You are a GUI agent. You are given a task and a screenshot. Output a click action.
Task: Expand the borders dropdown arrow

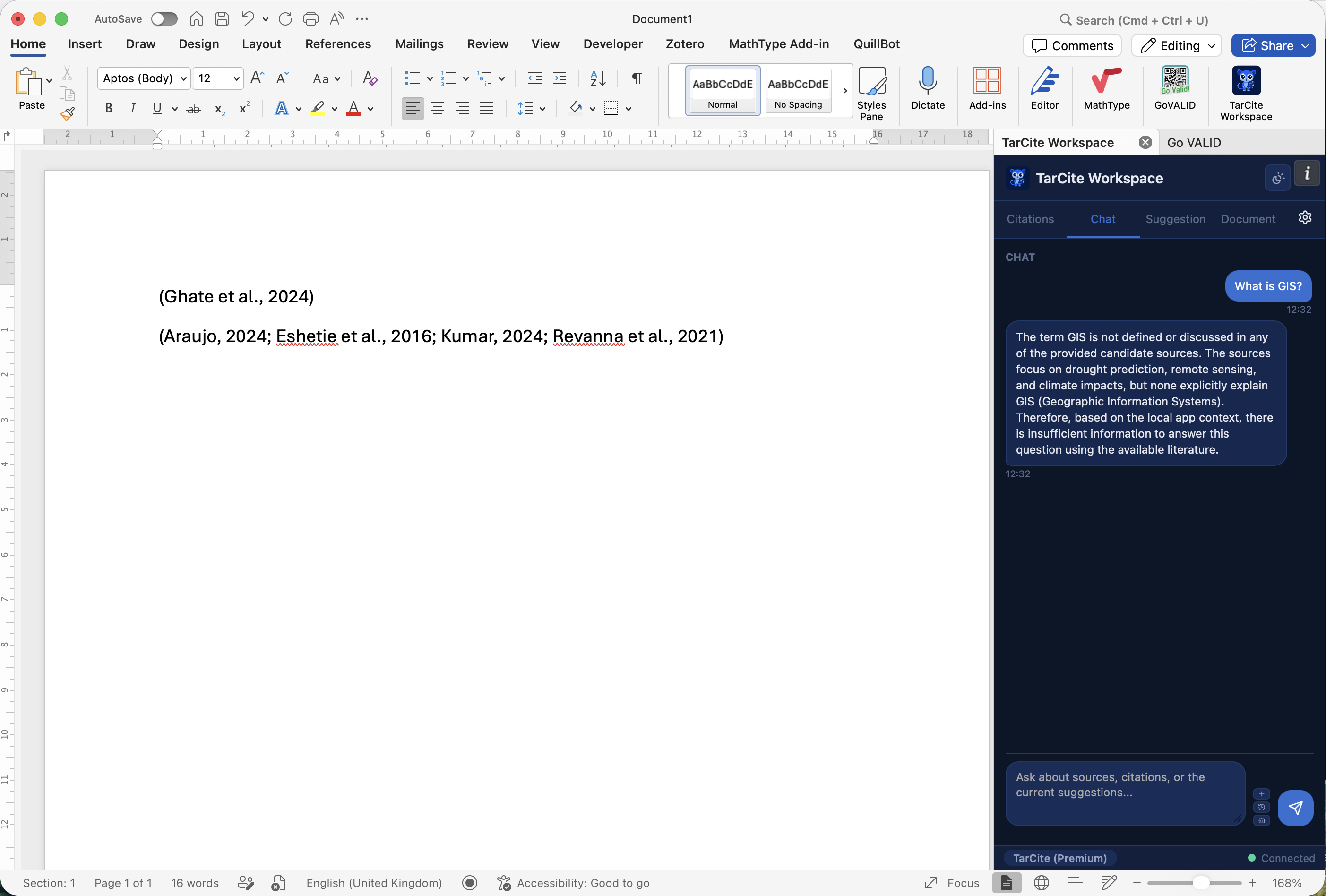(629, 109)
